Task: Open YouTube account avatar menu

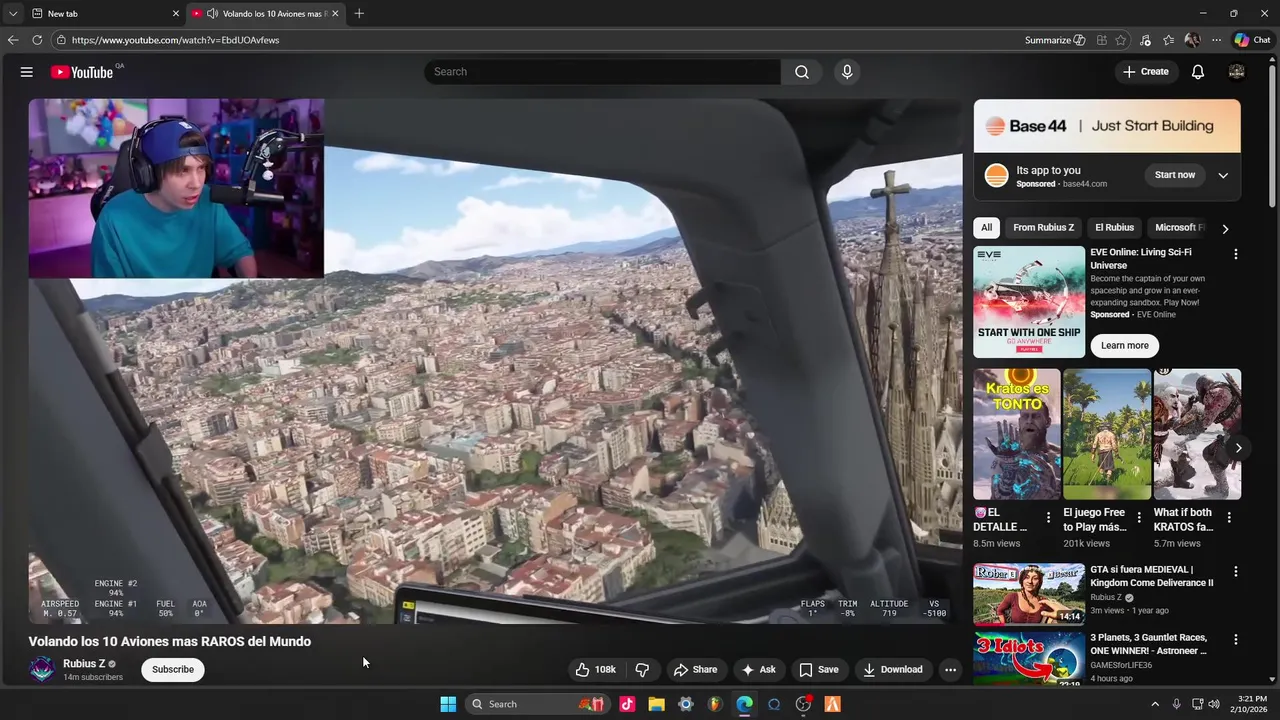Action: point(1236,72)
